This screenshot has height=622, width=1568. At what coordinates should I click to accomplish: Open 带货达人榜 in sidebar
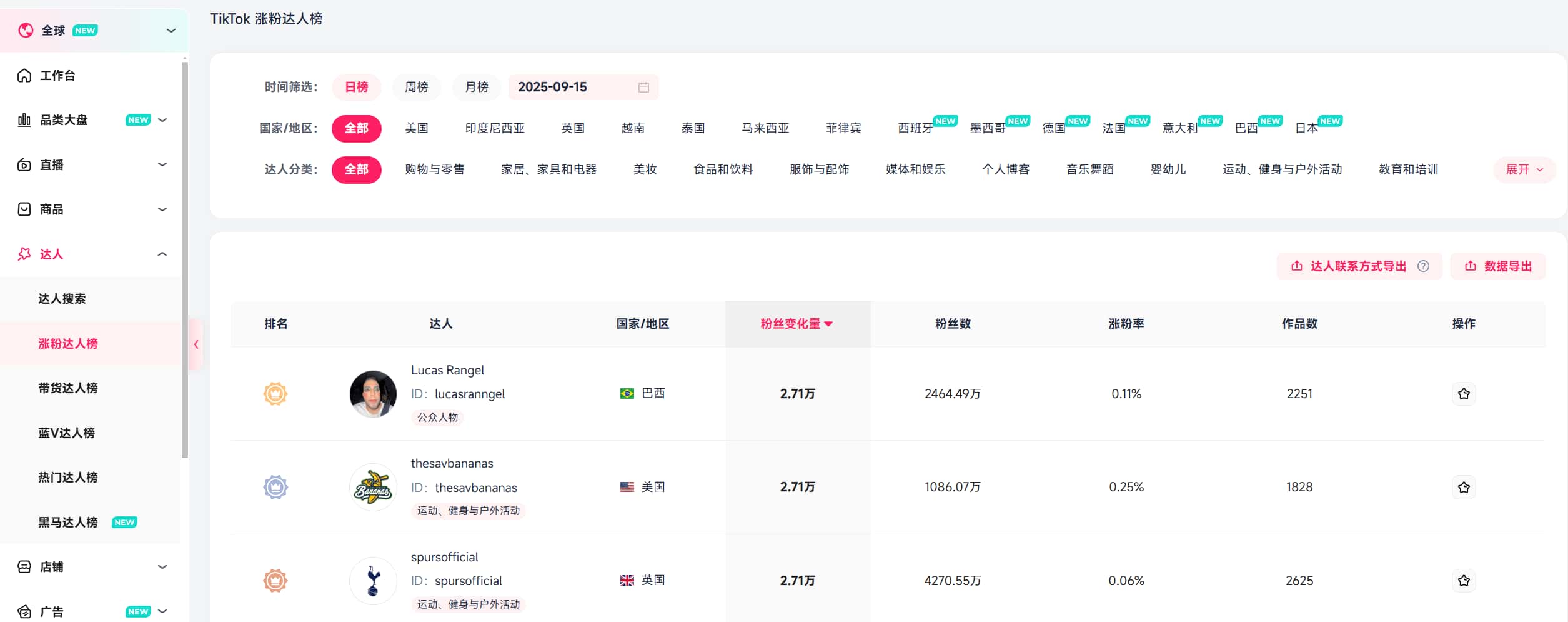[x=68, y=388]
